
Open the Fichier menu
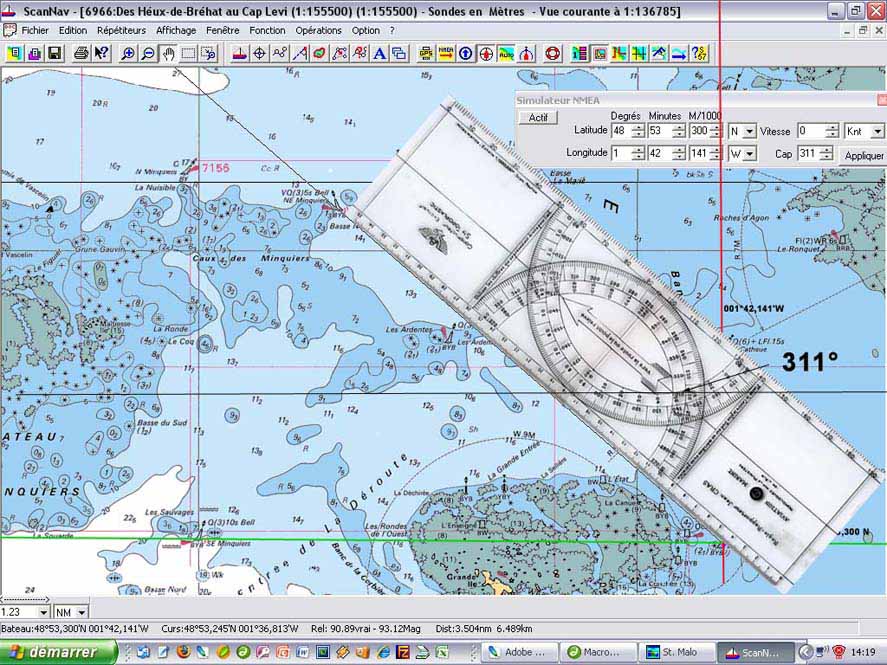(x=35, y=31)
